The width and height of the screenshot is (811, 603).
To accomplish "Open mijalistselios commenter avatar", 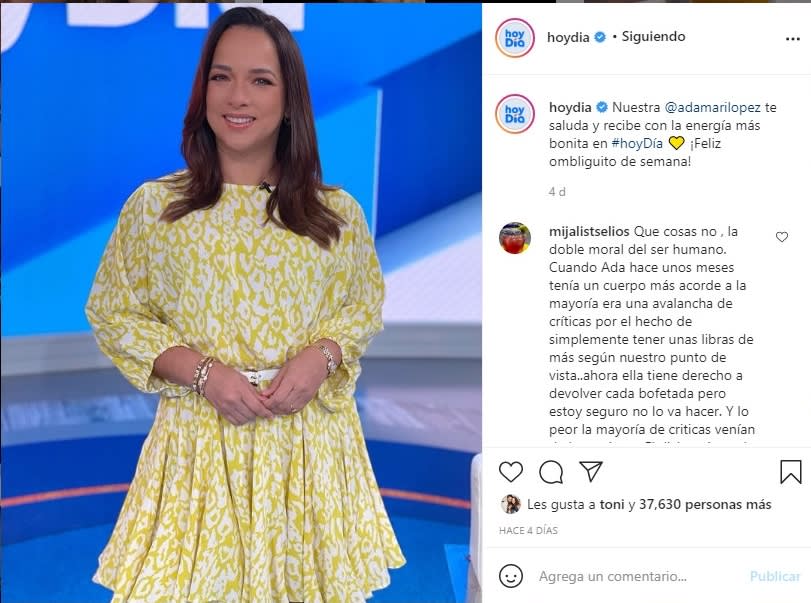I will (x=515, y=238).
